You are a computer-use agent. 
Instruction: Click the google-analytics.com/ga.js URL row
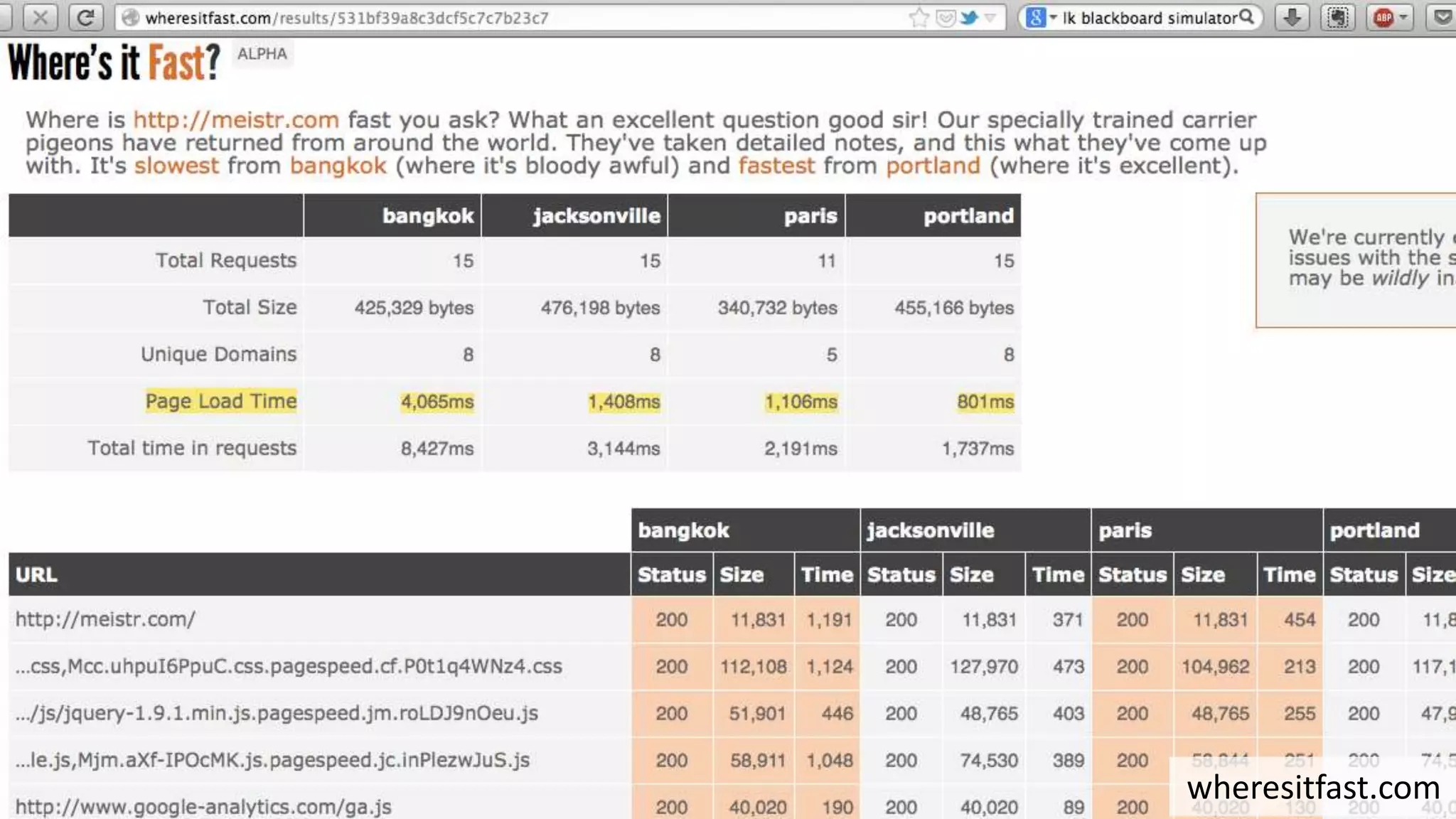point(203,807)
